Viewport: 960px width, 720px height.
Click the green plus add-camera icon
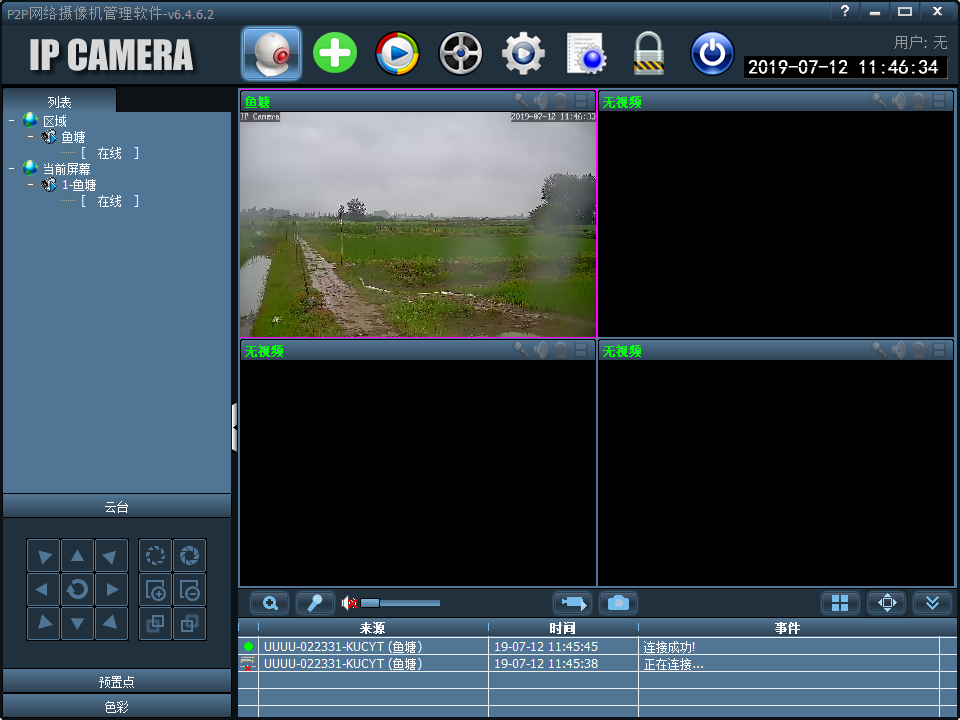pyautogui.click(x=335, y=53)
